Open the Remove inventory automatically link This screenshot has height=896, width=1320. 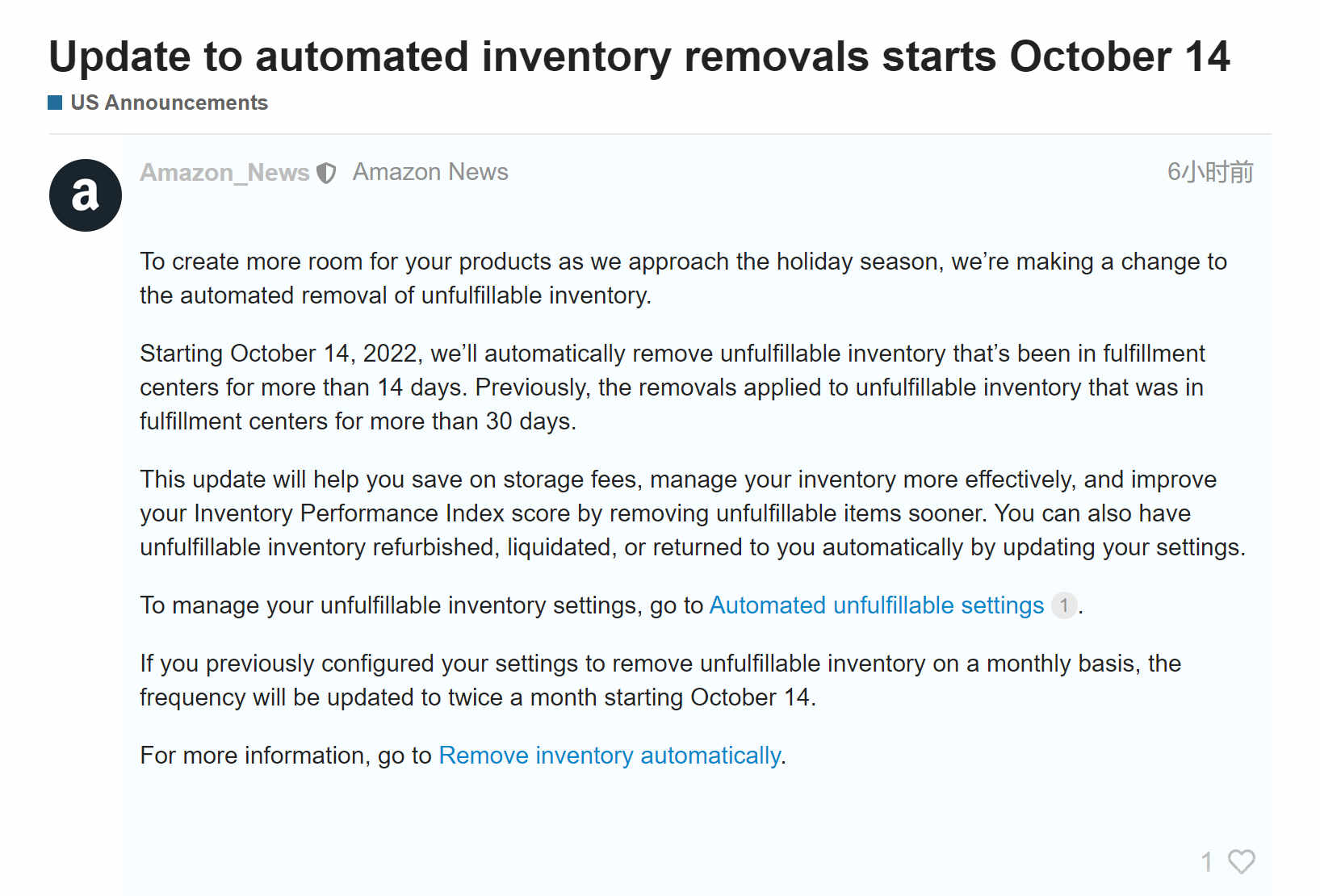pos(610,756)
